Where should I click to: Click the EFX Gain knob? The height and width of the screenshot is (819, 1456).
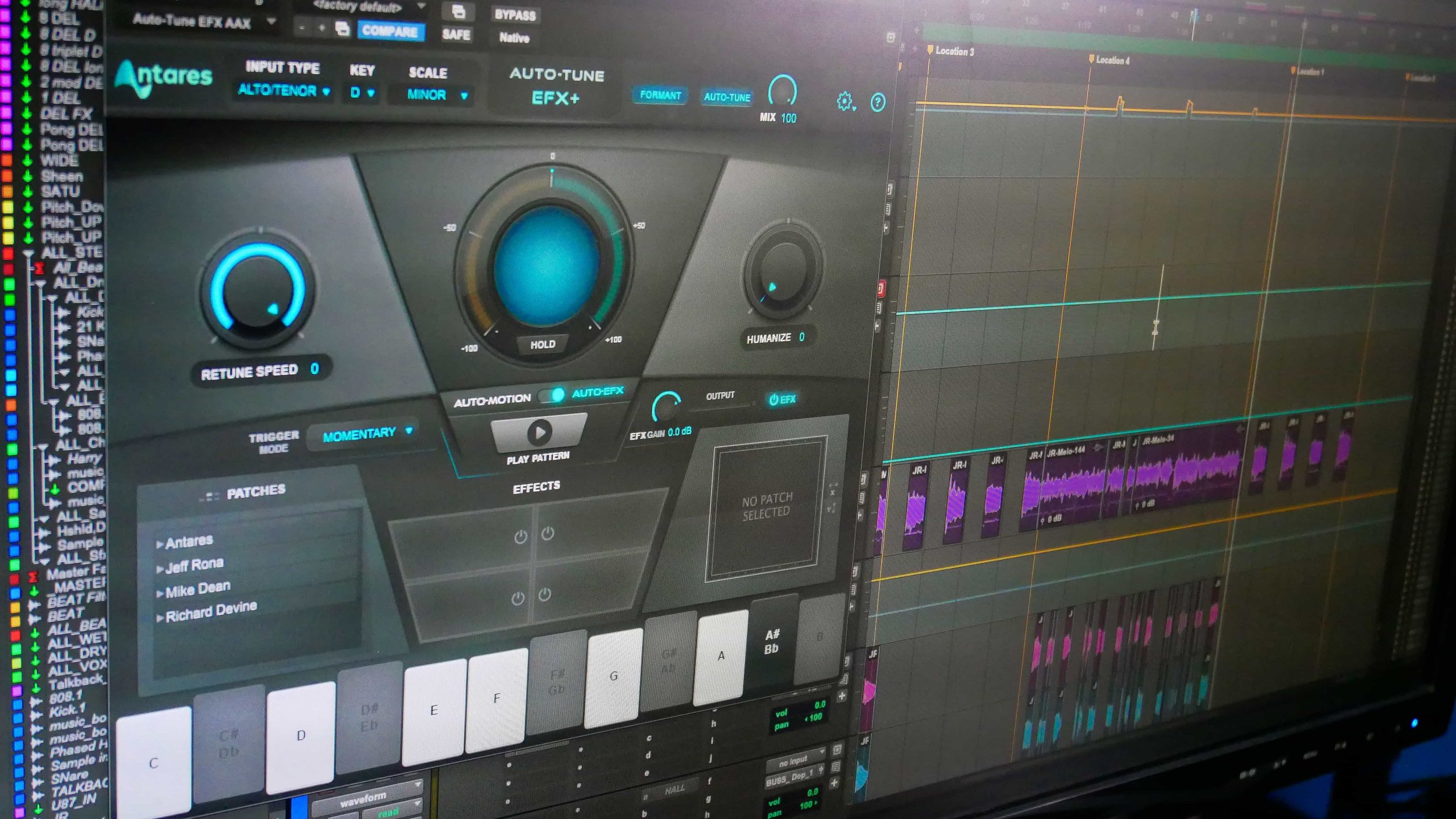coord(666,407)
